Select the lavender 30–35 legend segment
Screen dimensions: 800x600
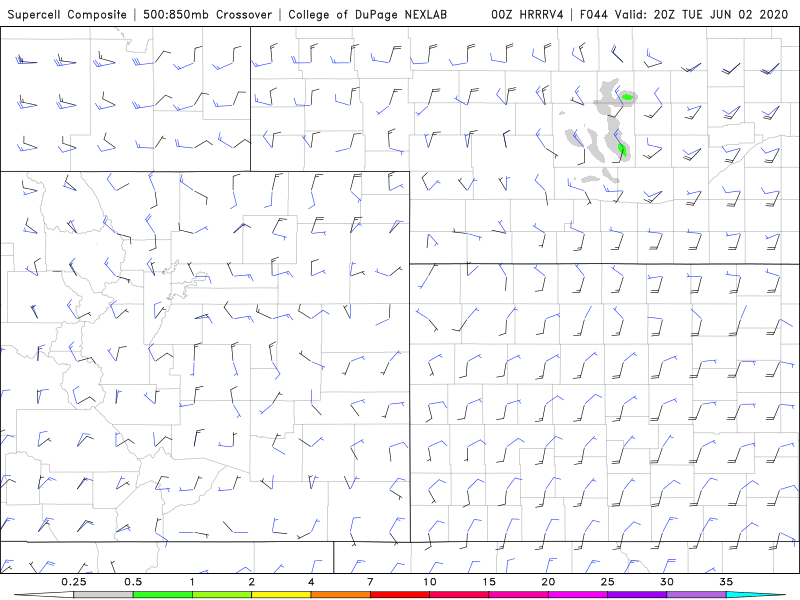click(696, 595)
